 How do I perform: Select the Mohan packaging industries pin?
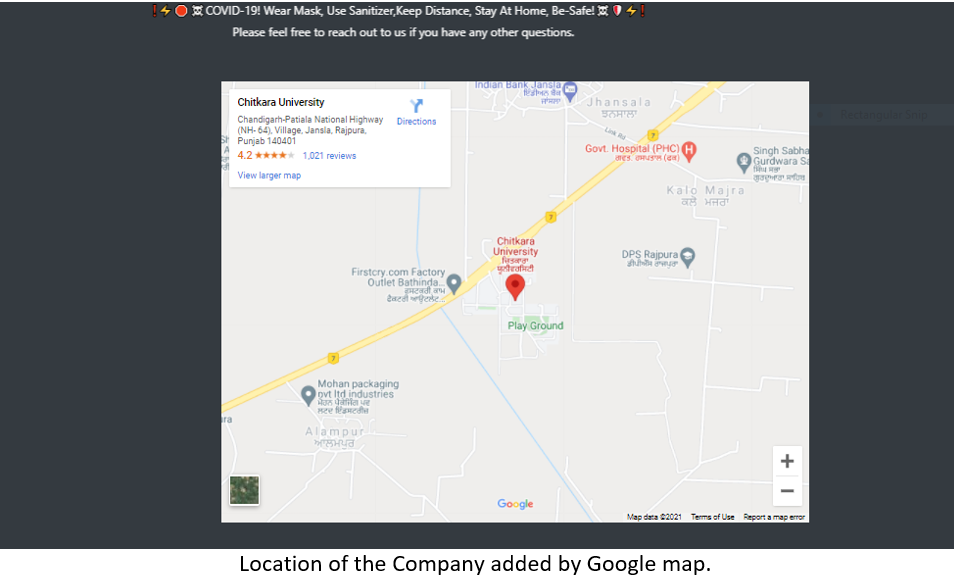click(308, 395)
